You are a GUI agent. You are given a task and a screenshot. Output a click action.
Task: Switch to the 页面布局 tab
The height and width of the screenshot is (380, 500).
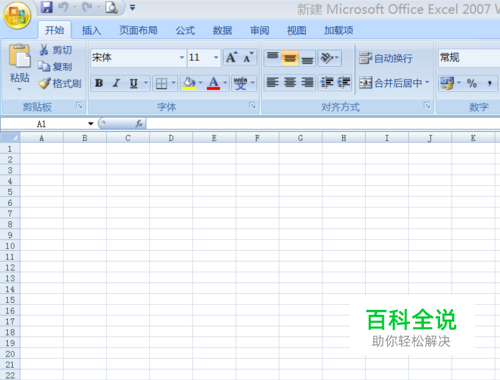point(138,30)
